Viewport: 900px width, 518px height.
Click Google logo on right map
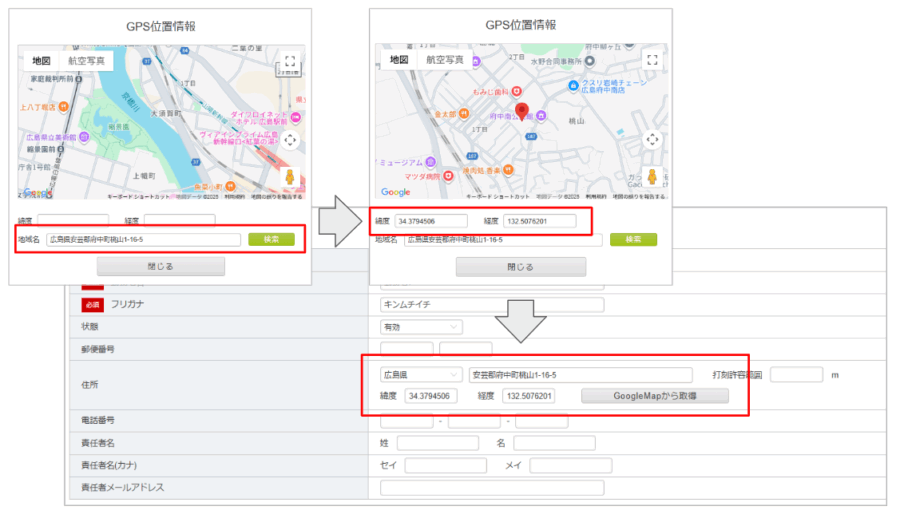(395, 192)
